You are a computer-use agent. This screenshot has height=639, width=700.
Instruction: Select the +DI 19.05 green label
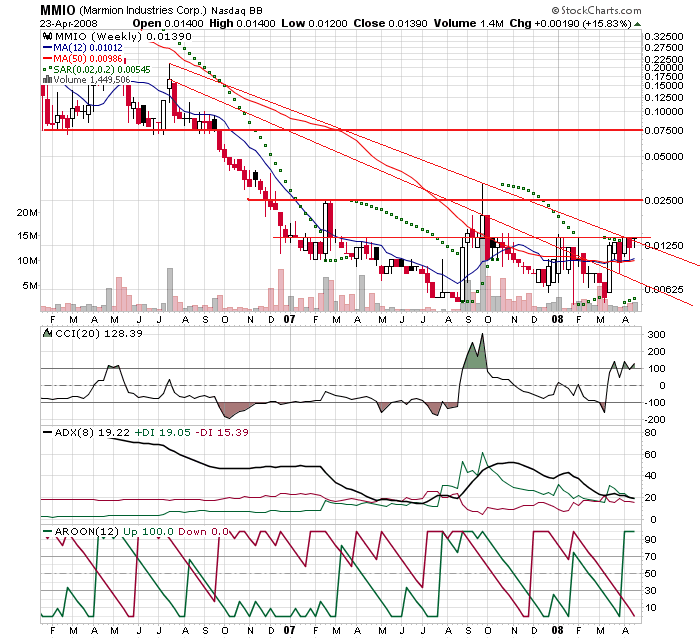pyautogui.click(x=162, y=432)
